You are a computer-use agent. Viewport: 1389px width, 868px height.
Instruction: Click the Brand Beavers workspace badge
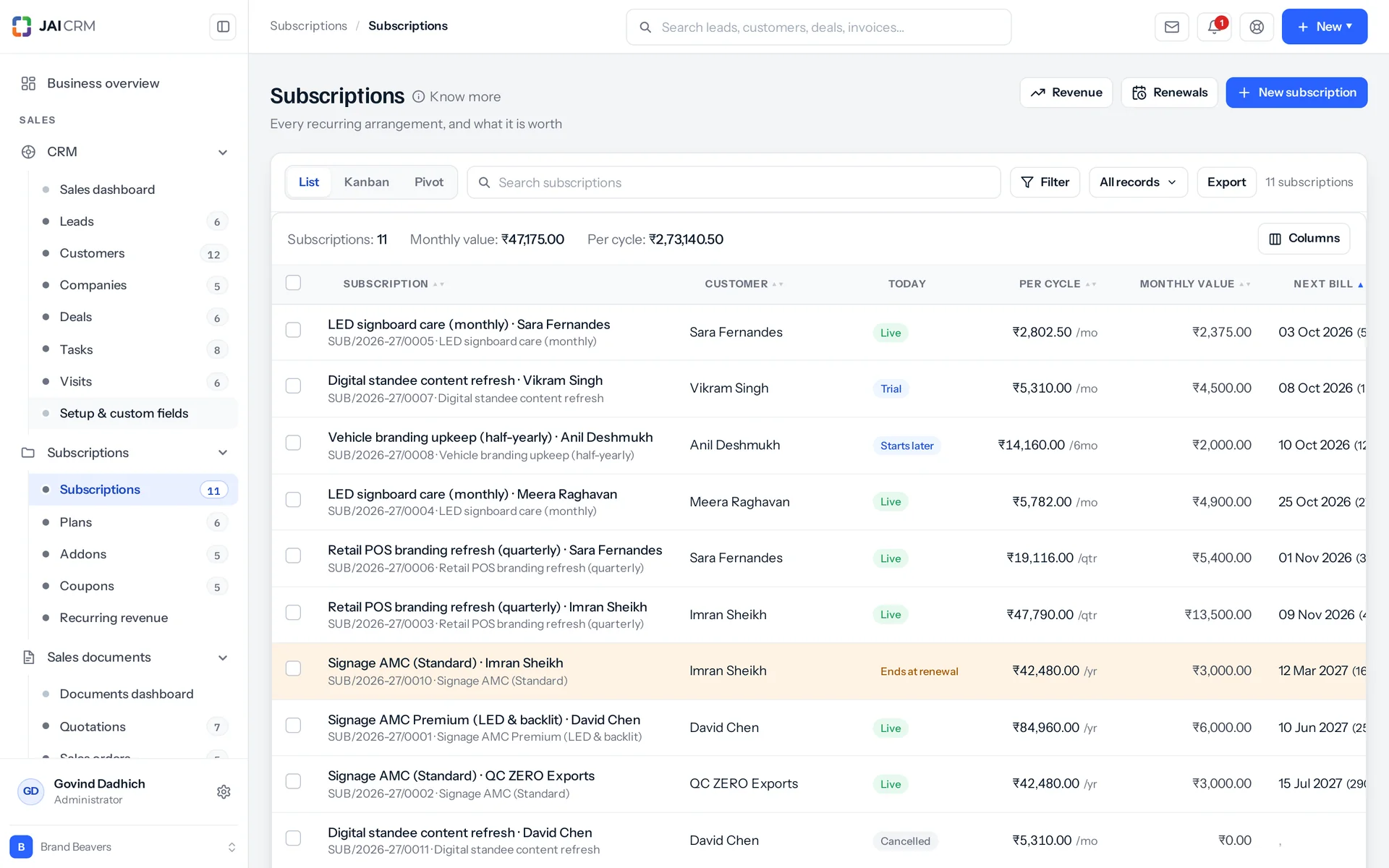21,846
